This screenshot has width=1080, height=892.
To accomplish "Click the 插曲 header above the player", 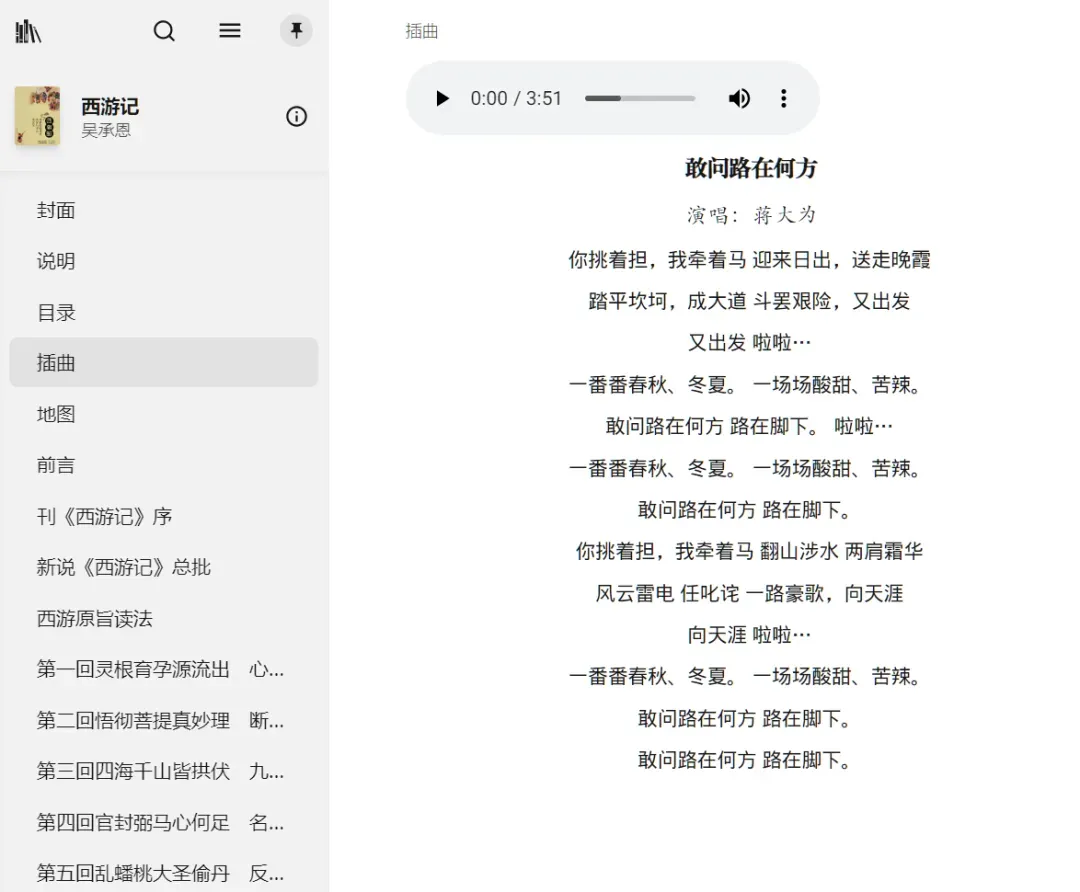I will coord(422,31).
